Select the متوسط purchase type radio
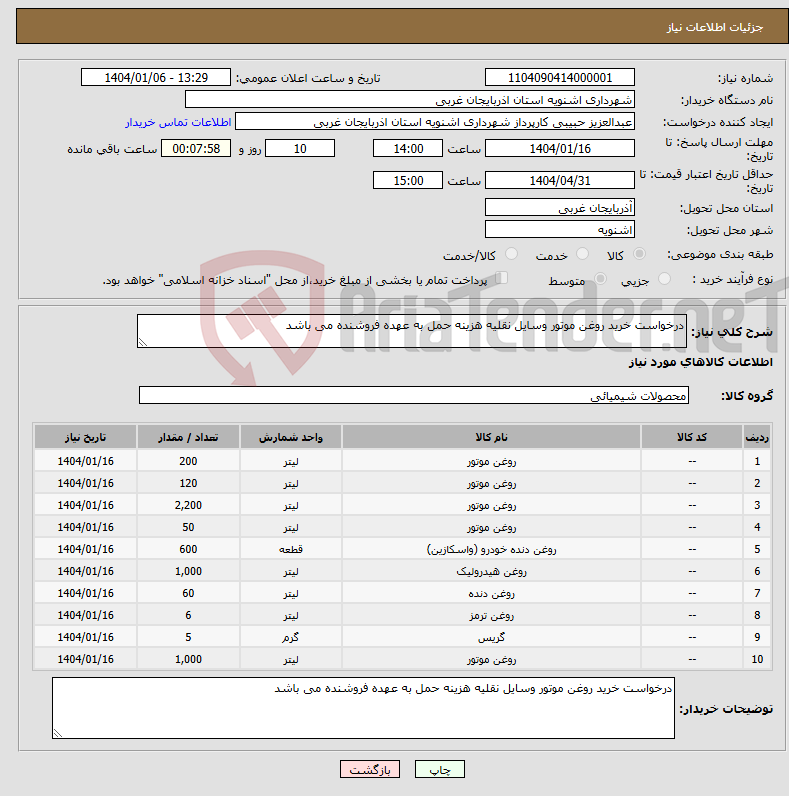The width and height of the screenshot is (789, 796). pos(600,279)
